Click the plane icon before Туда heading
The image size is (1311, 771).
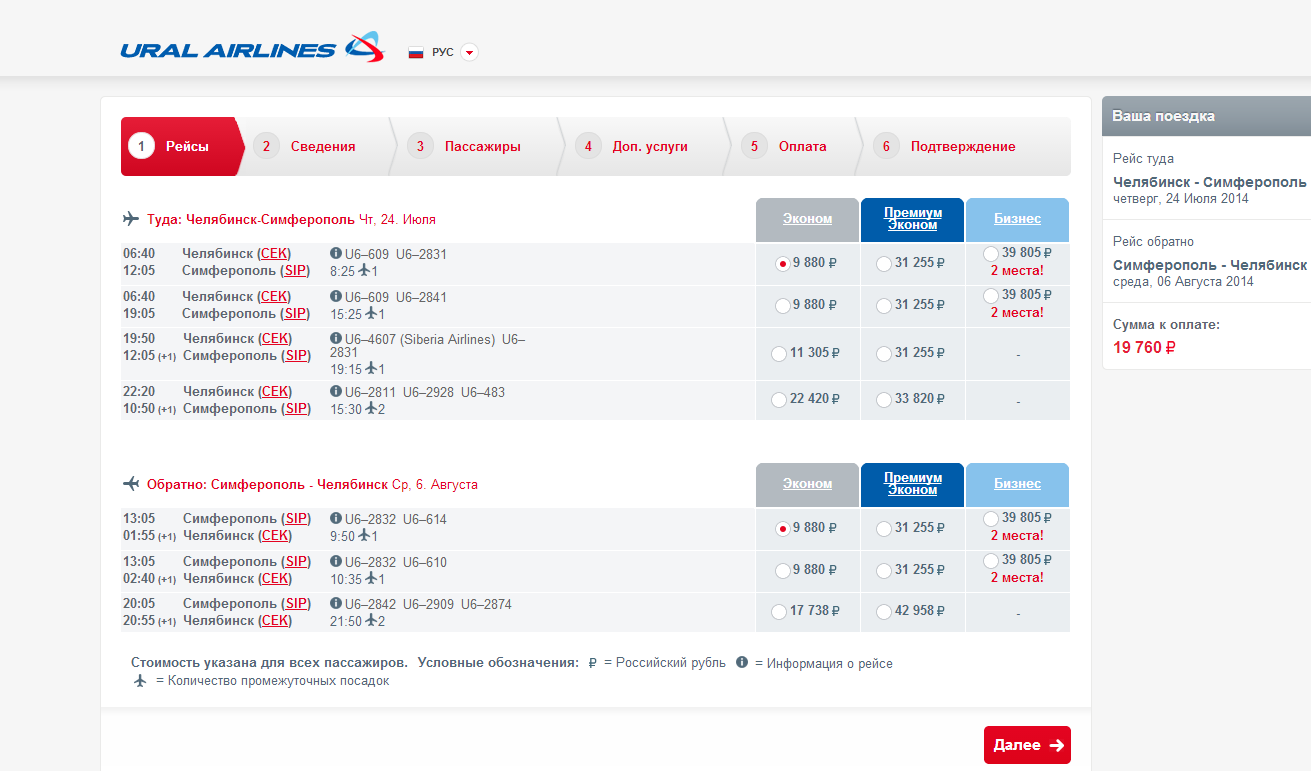tap(130, 219)
